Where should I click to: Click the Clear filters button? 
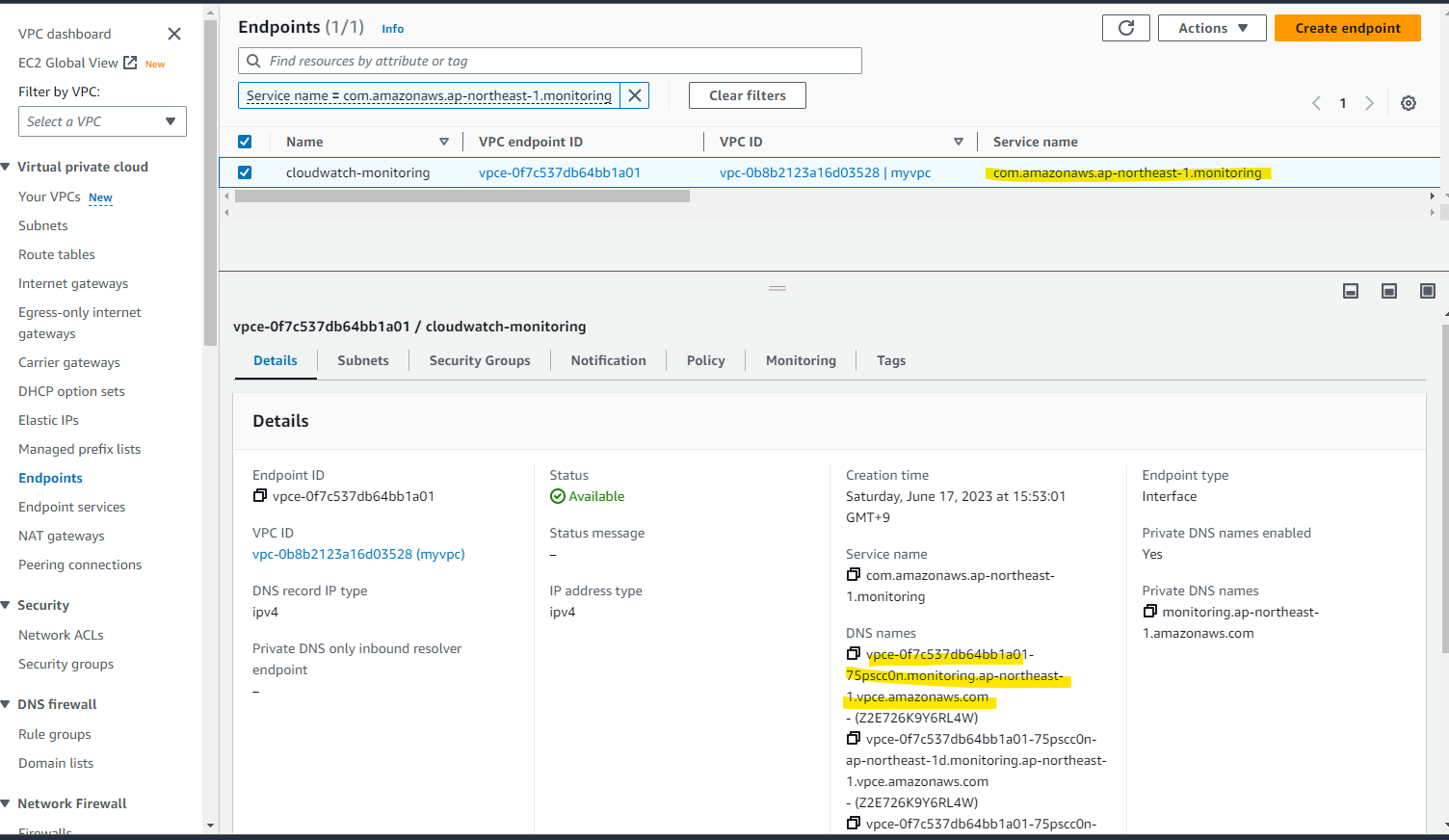click(748, 95)
